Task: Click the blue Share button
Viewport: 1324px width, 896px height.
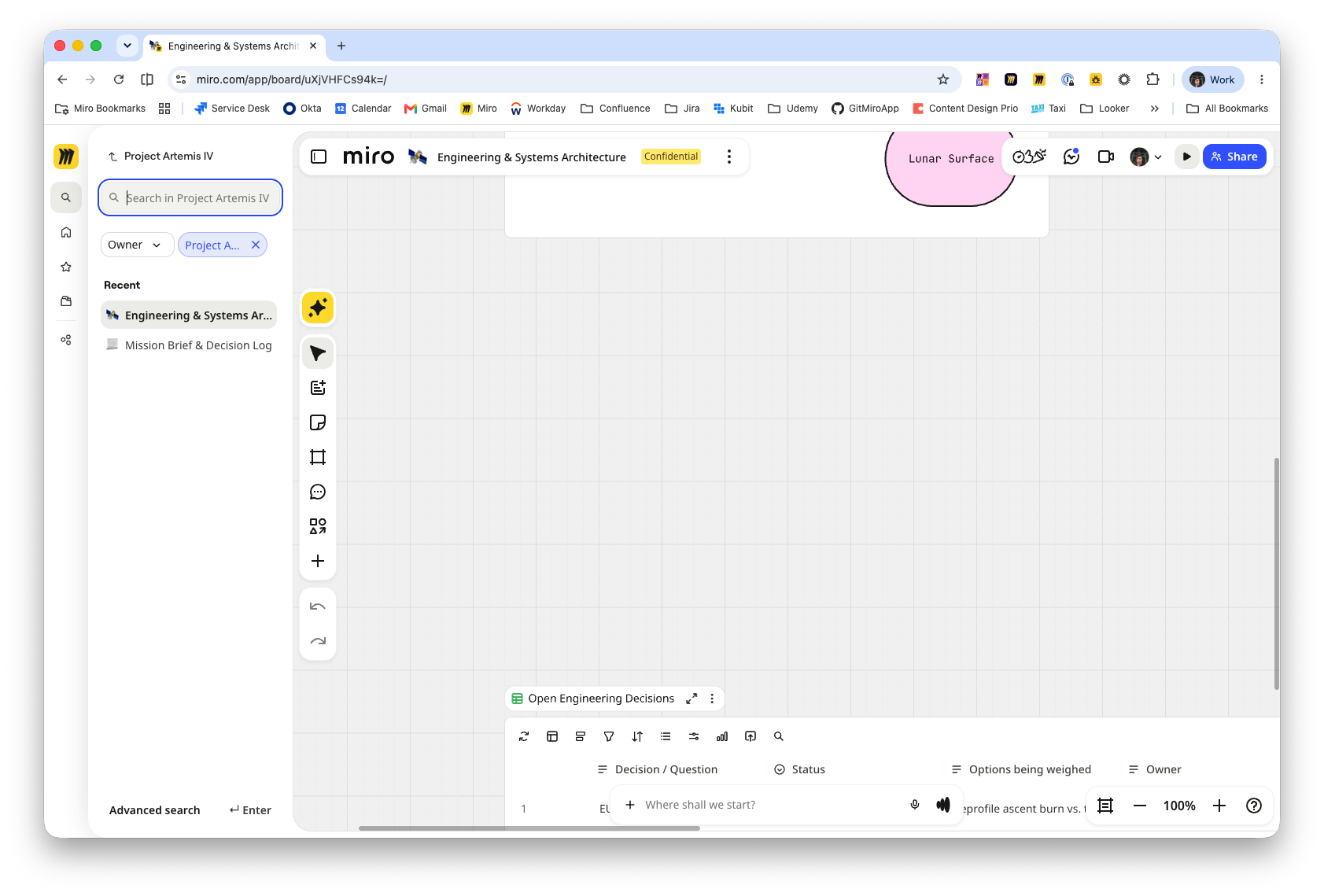Action: 1234,157
